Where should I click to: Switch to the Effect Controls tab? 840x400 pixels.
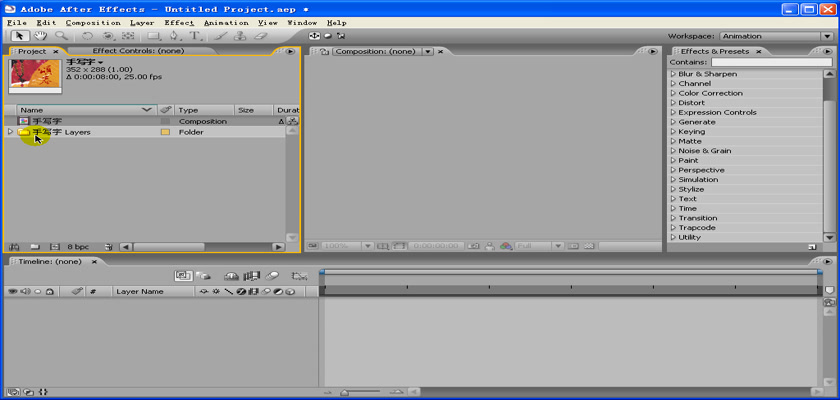click(138, 51)
